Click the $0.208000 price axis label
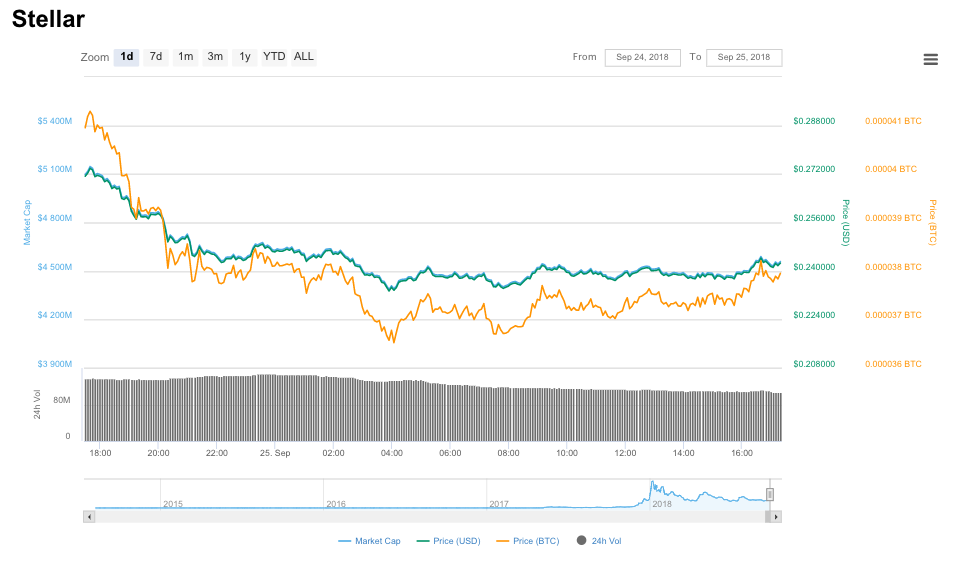Image resolution: width=956 pixels, height=564 pixels. coord(814,364)
